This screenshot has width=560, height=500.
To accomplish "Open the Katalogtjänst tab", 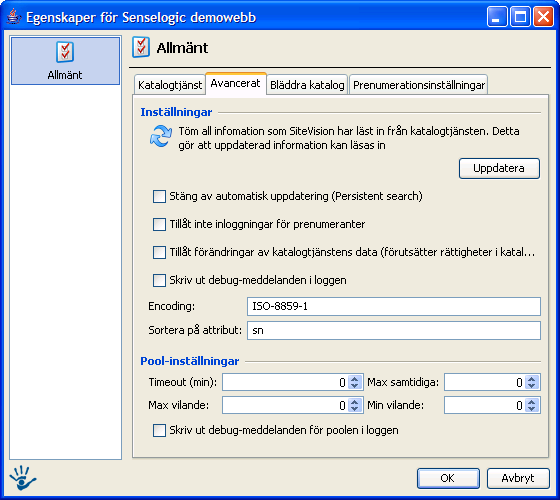I will (170, 85).
